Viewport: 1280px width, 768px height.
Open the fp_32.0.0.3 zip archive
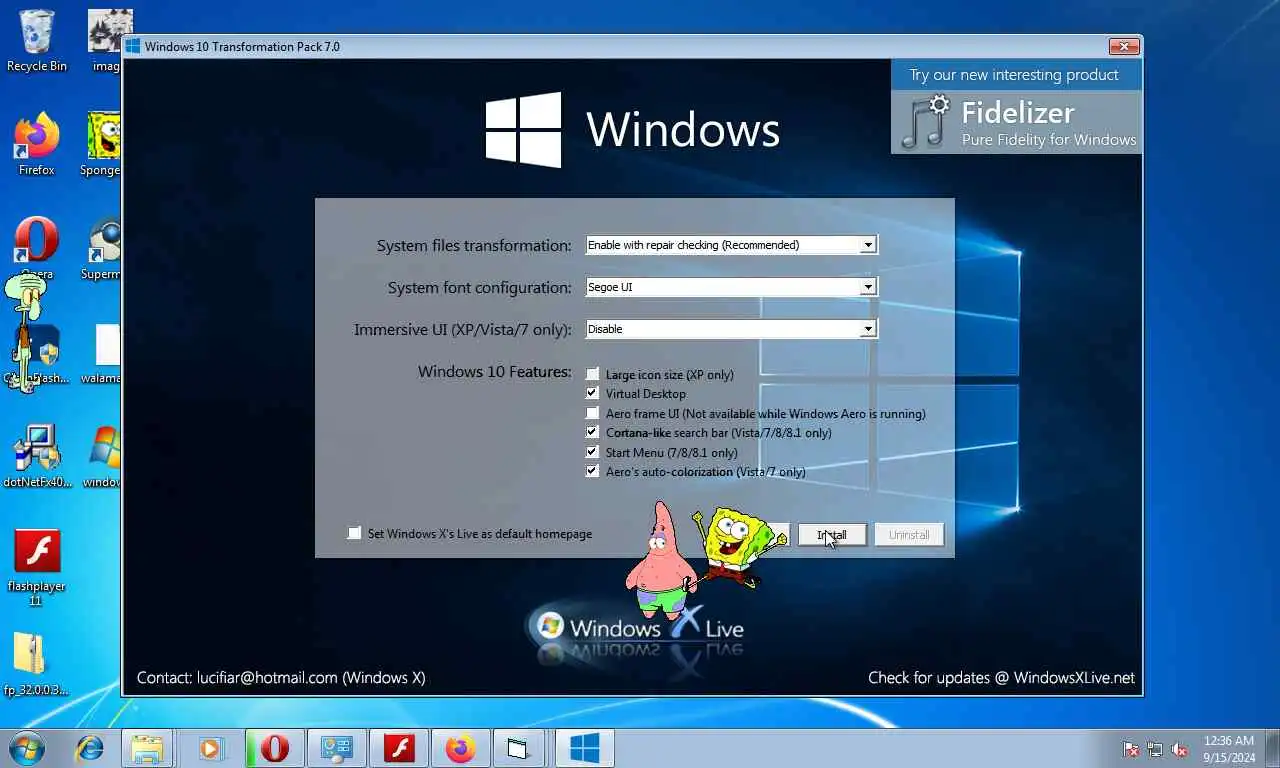(37, 664)
